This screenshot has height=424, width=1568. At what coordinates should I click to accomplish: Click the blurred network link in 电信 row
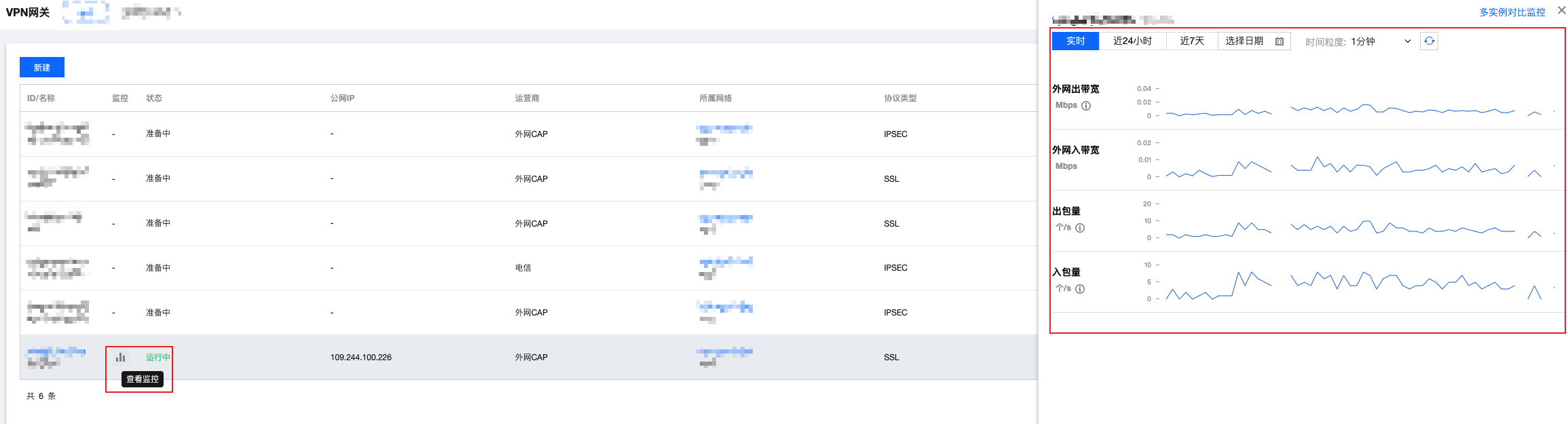725,262
